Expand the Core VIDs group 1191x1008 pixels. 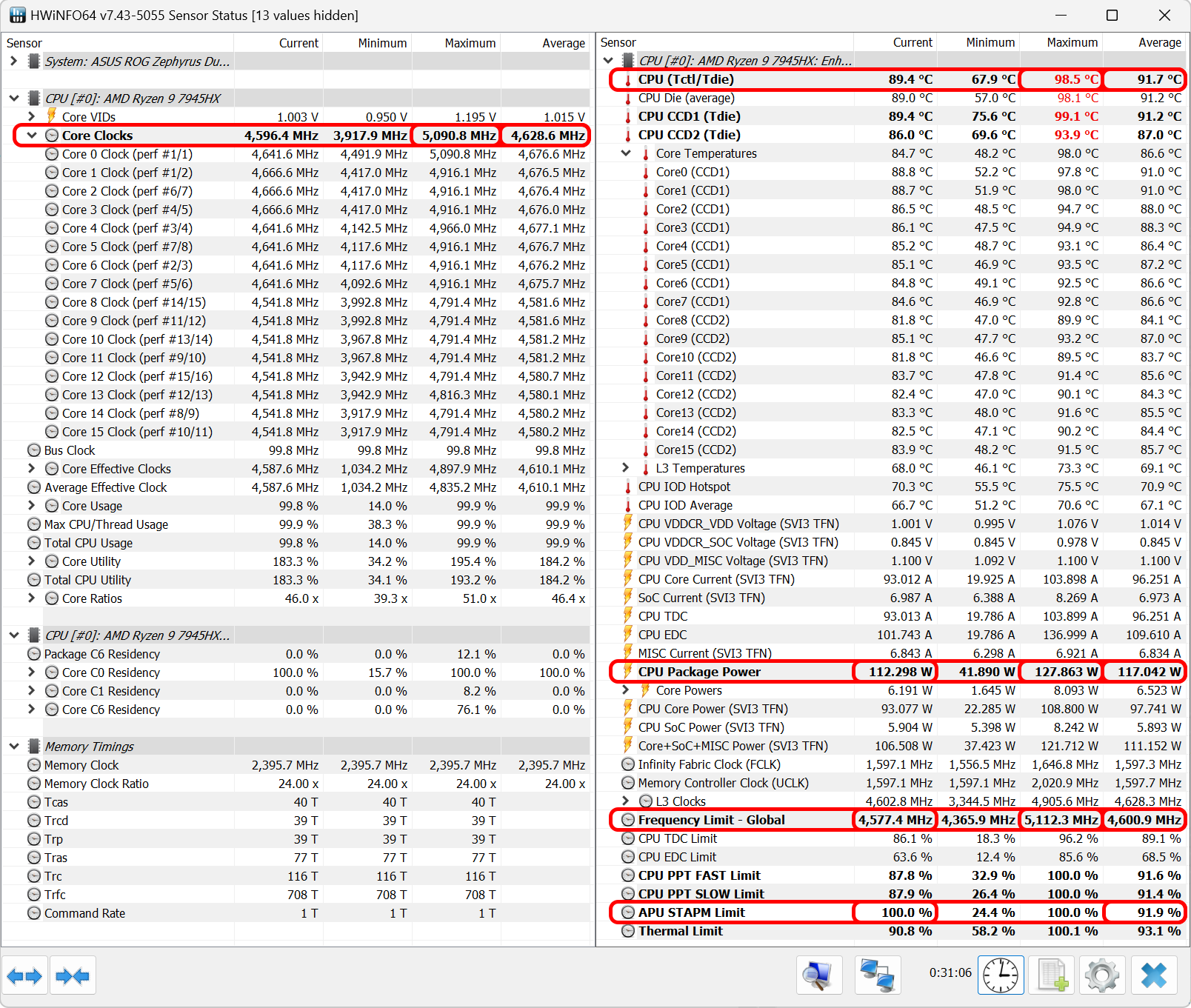point(32,116)
